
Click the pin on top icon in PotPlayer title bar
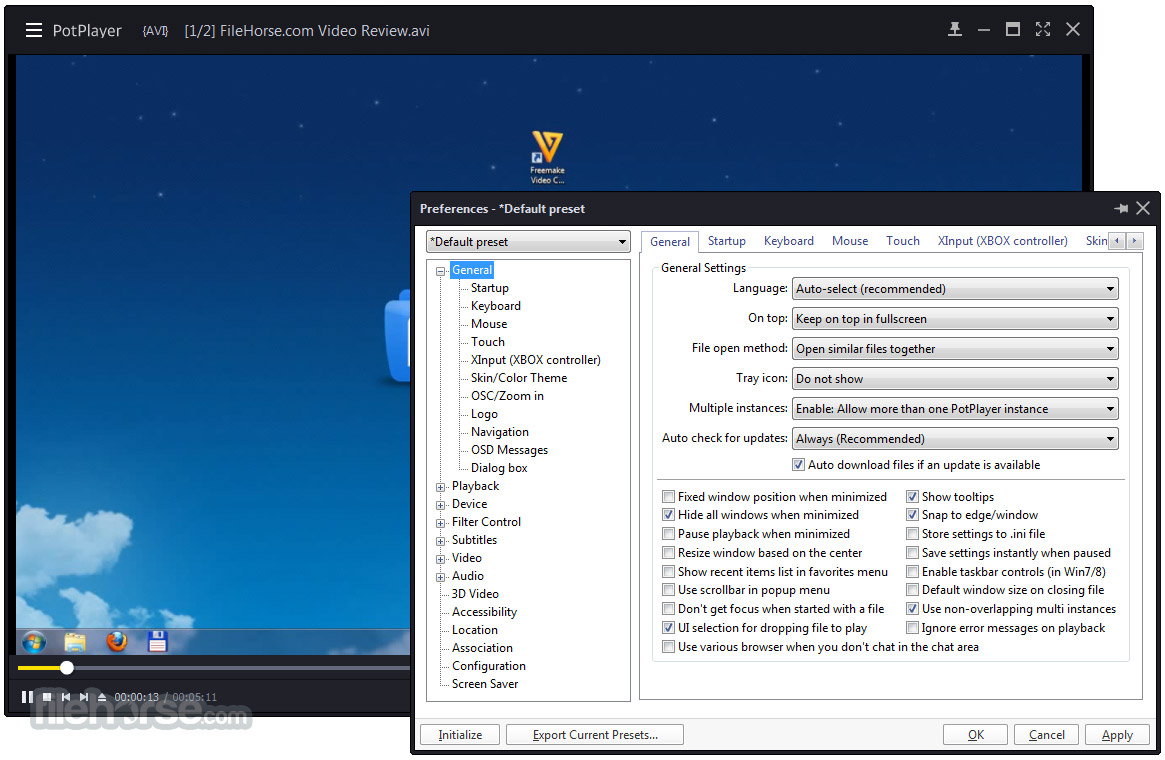(x=955, y=30)
